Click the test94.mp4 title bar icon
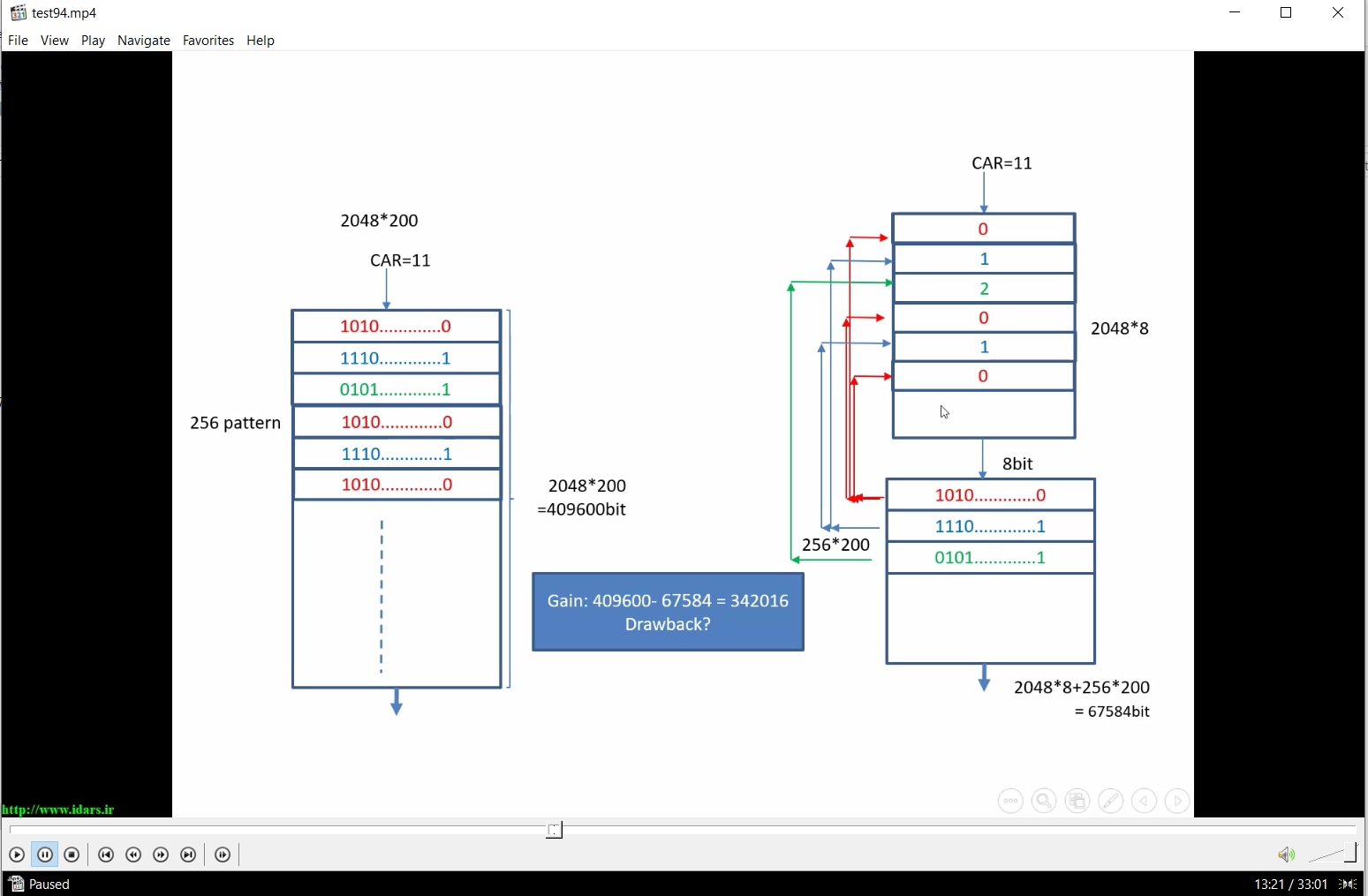 pyautogui.click(x=18, y=13)
